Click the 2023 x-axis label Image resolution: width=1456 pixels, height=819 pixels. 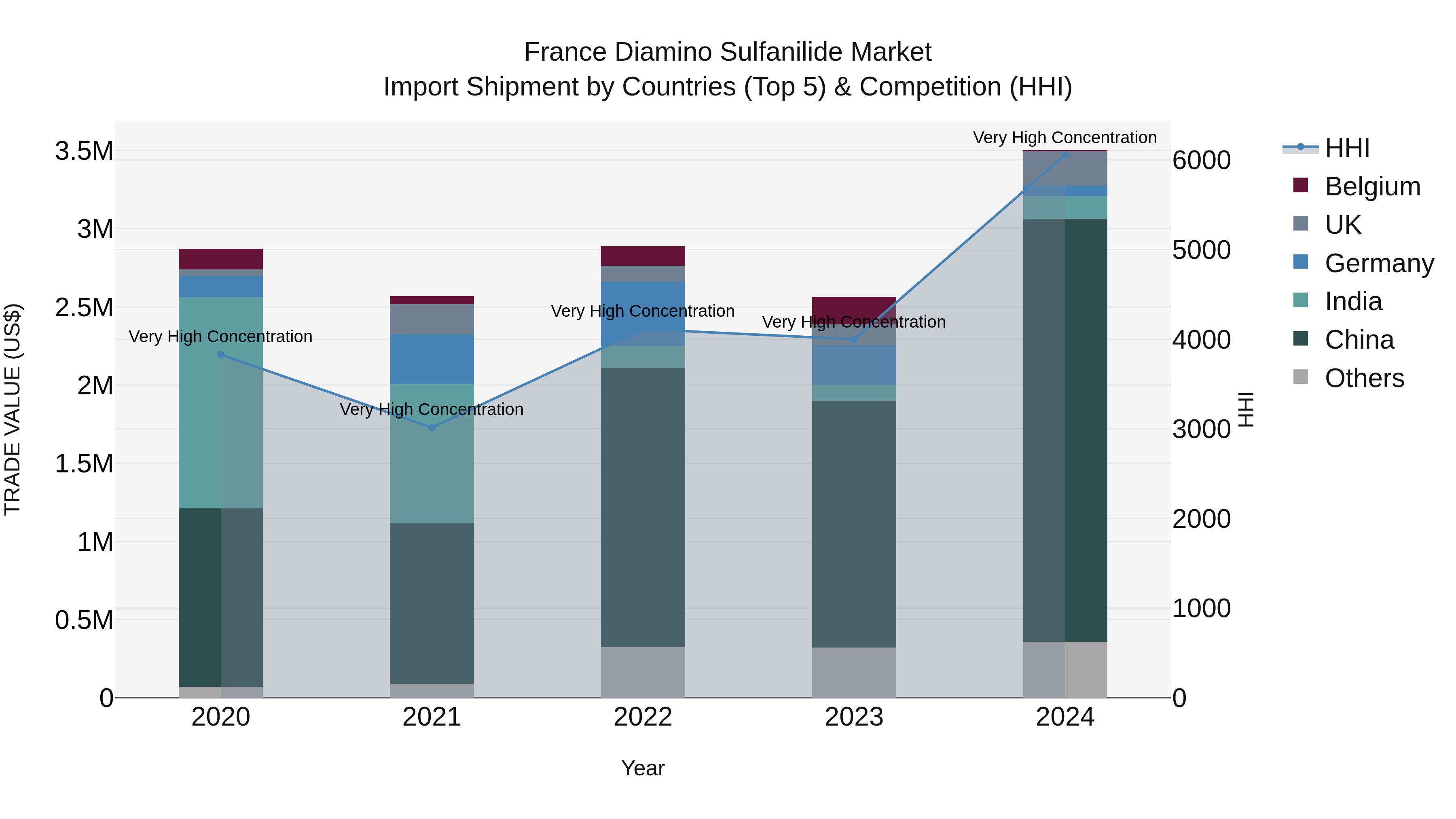pyautogui.click(x=854, y=717)
